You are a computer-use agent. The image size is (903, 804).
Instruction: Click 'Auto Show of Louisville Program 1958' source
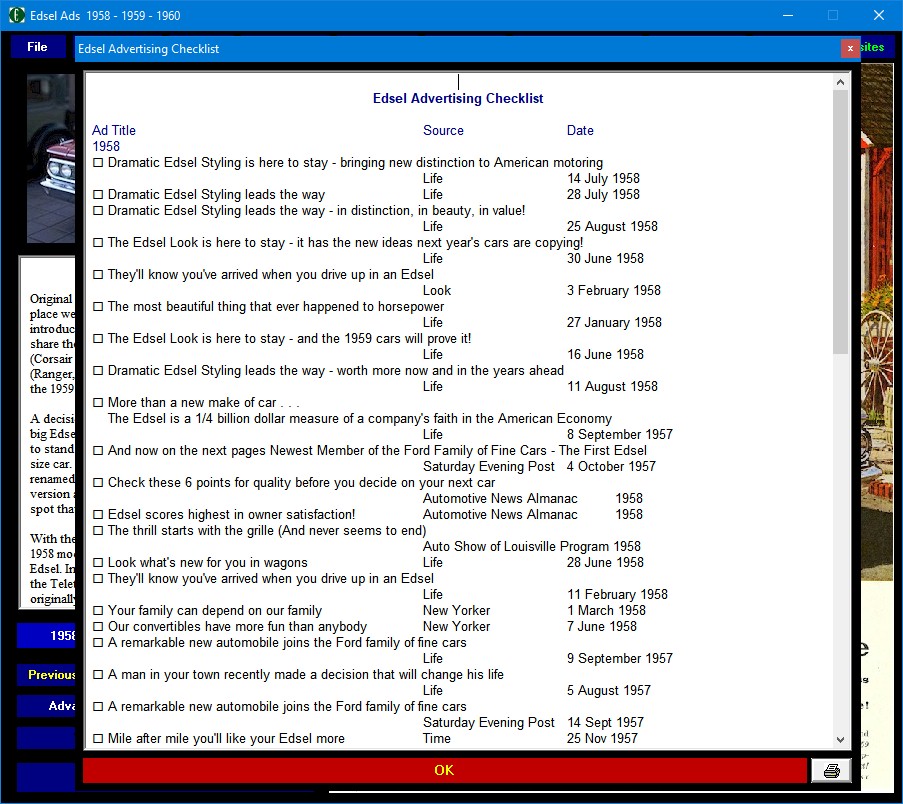(x=532, y=547)
